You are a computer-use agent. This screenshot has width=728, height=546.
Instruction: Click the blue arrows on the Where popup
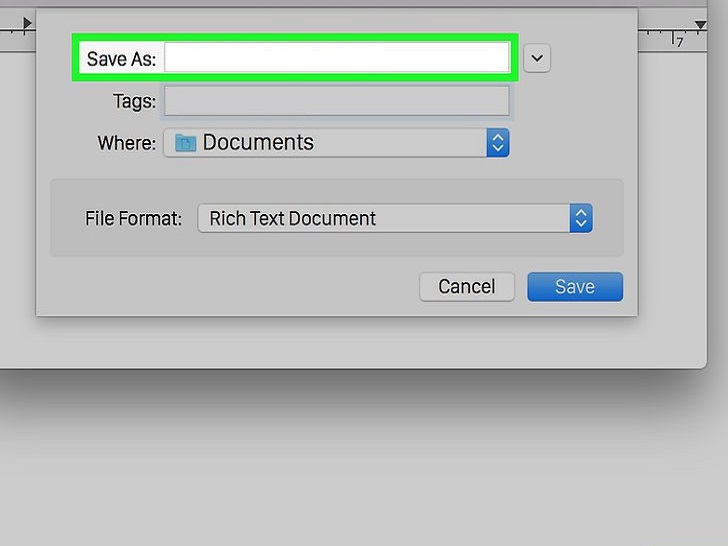pyautogui.click(x=498, y=143)
